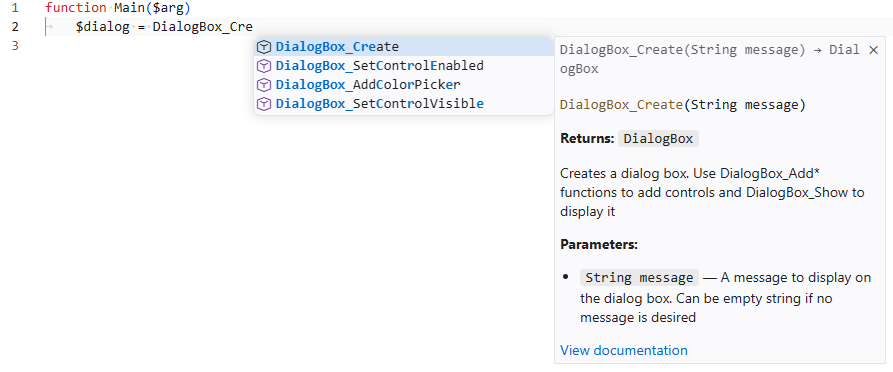Screen dimensions: 893x372
Task: Click line number 1 in the gutter
Action: (x=15, y=8)
